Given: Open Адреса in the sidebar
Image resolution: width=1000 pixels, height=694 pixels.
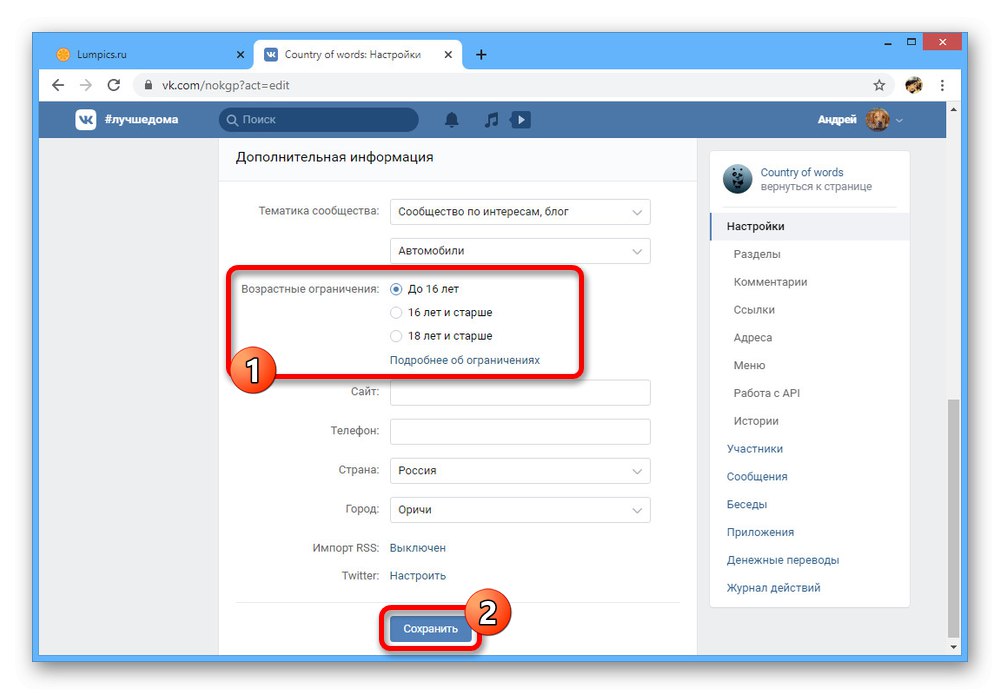Looking at the screenshot, I should (x=753, y=337).
